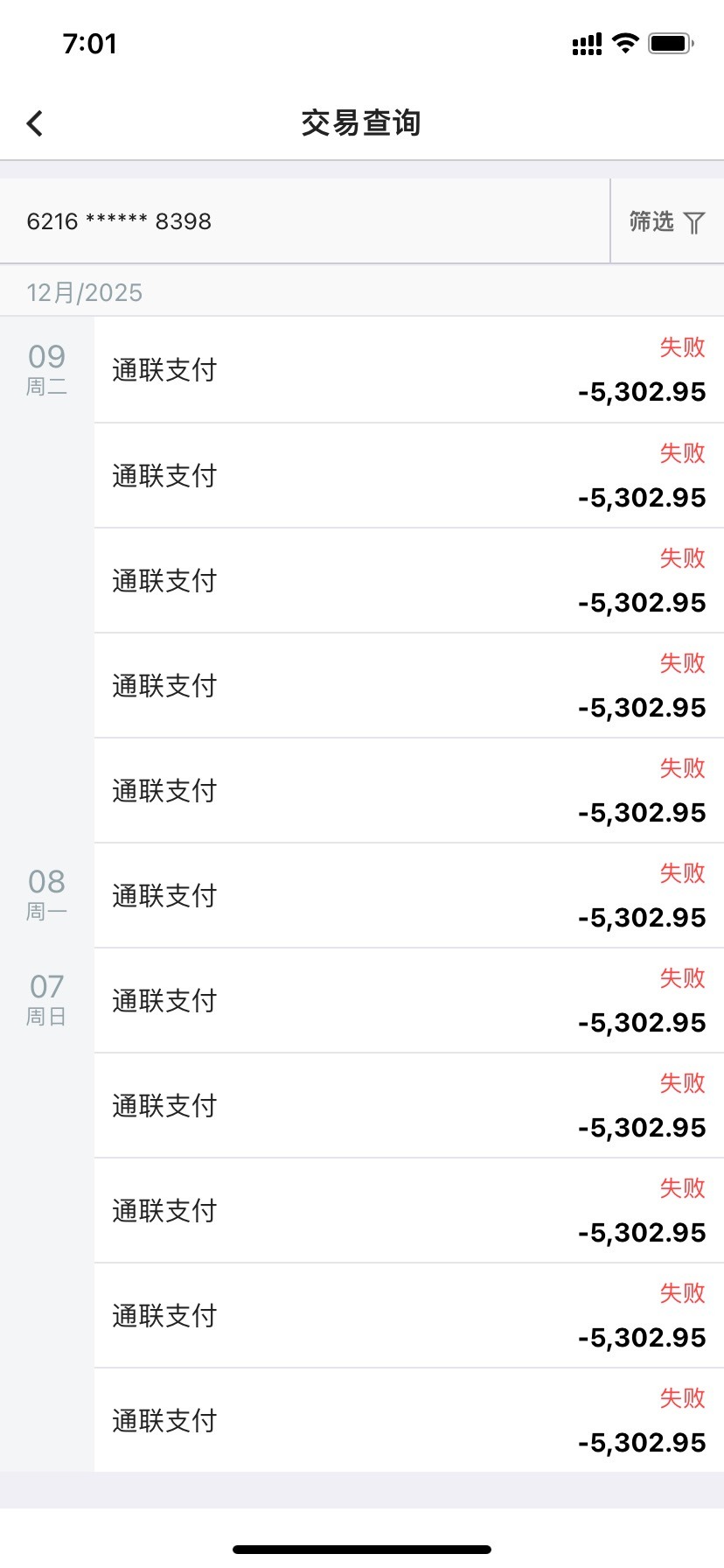Tap the 7:01 clock in status bar
Screen dimensions: 724x1568
[89, 44]
